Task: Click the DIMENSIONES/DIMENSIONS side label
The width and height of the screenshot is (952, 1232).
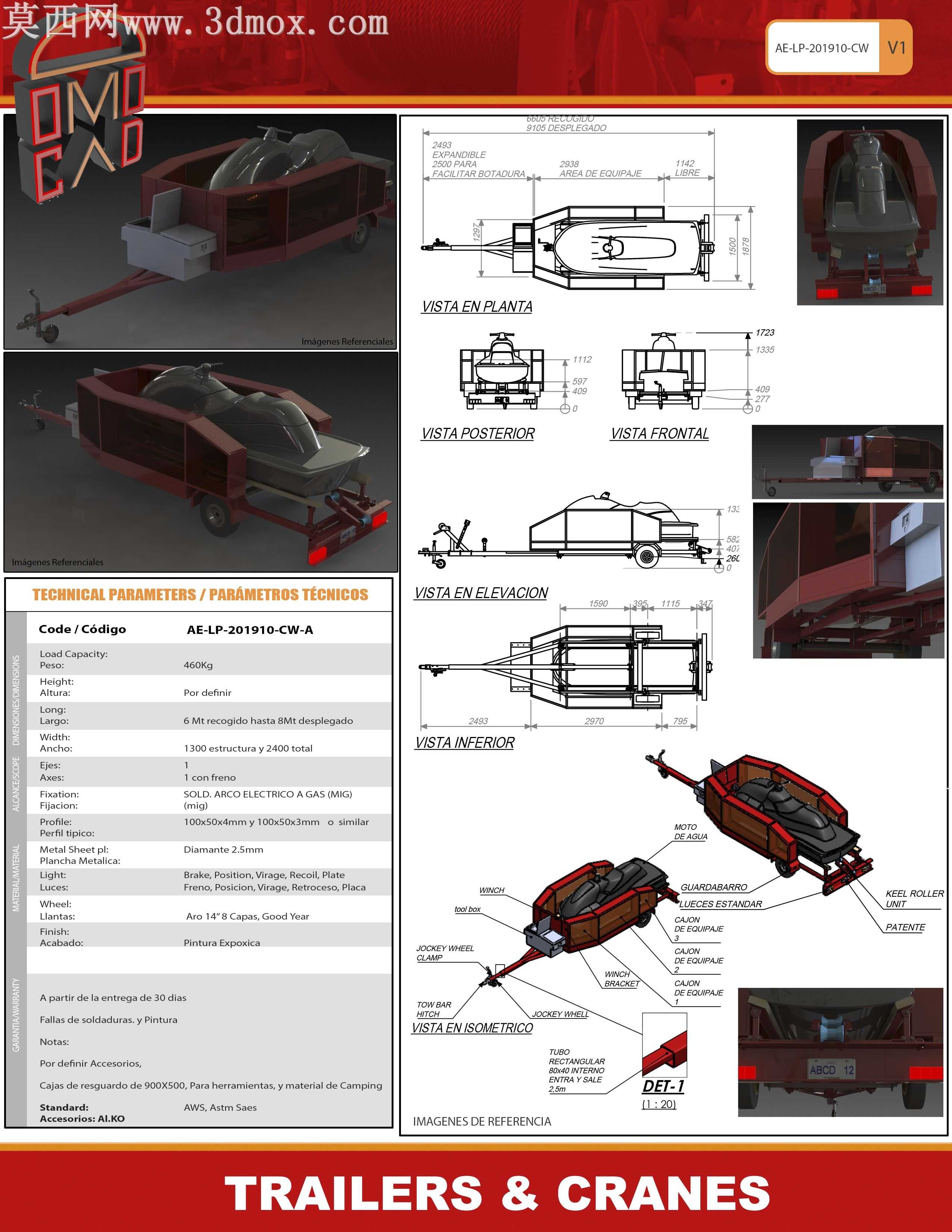Action: (16, 700)
